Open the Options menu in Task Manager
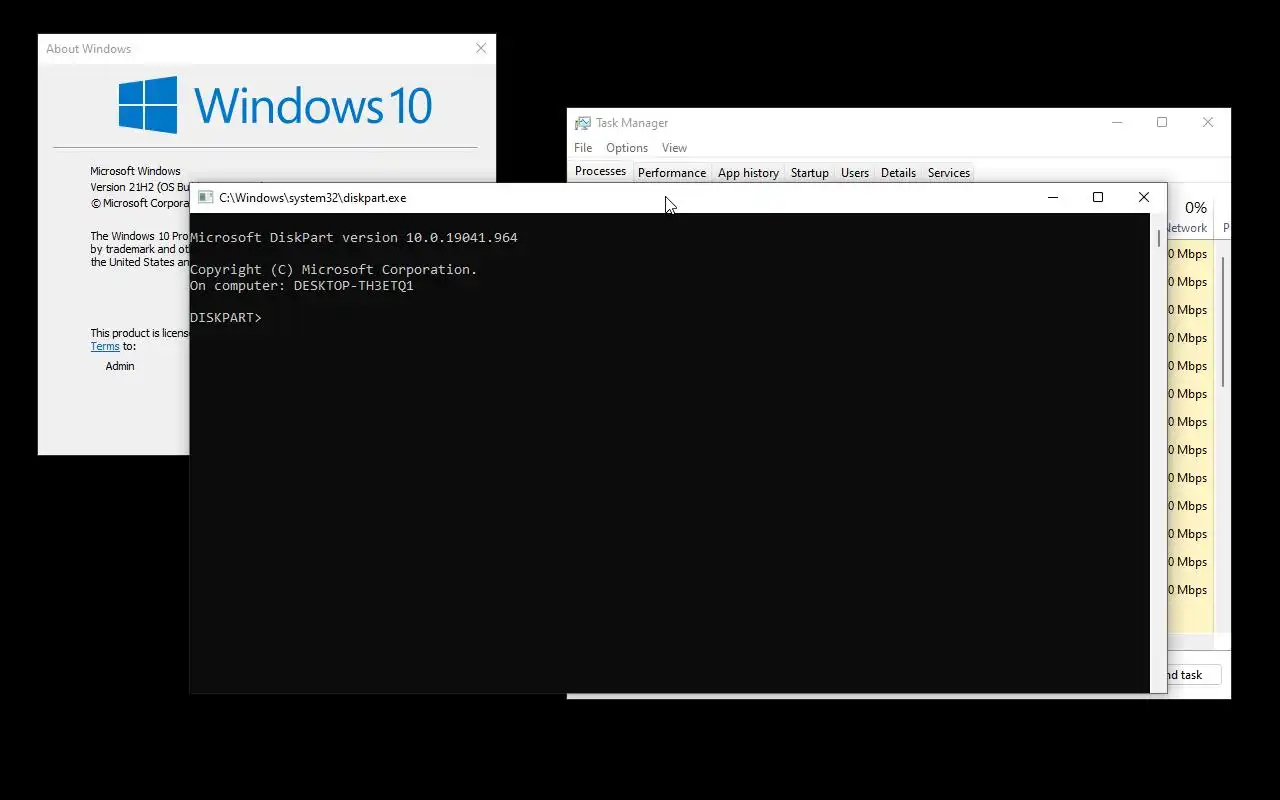Screen dimensions: 1280x800 click(627, 148)
